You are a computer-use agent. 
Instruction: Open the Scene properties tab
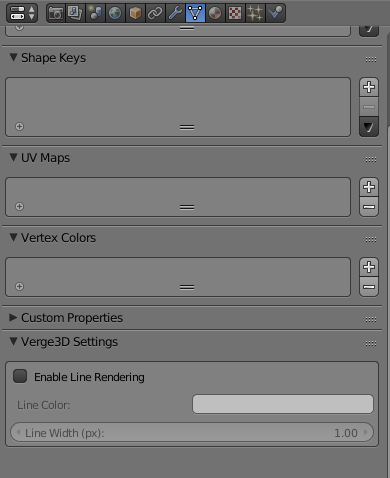coord(95,13)
